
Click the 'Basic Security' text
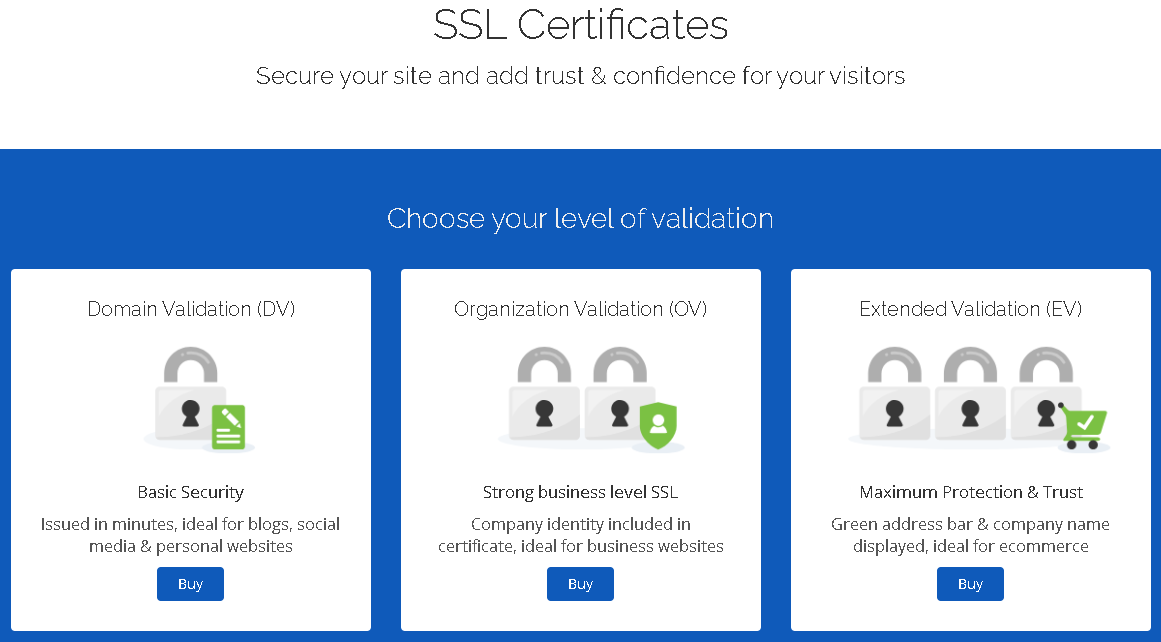pyautogui.click(x=191, y=492)
